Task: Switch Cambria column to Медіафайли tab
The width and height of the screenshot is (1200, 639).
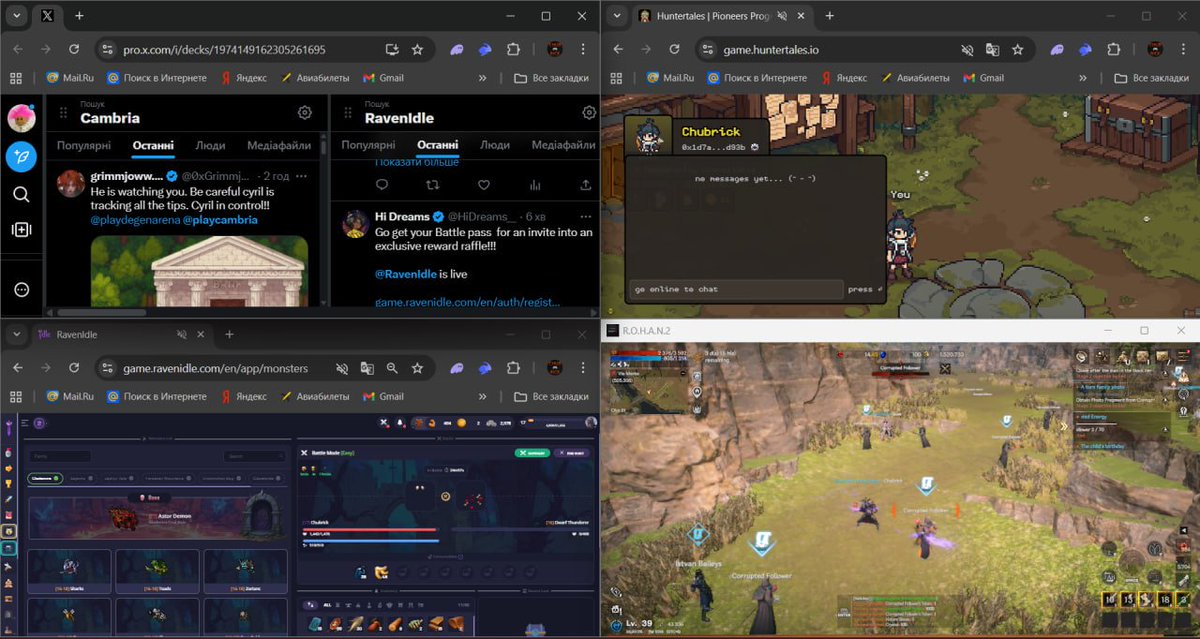Action: (x=279, y=145)
